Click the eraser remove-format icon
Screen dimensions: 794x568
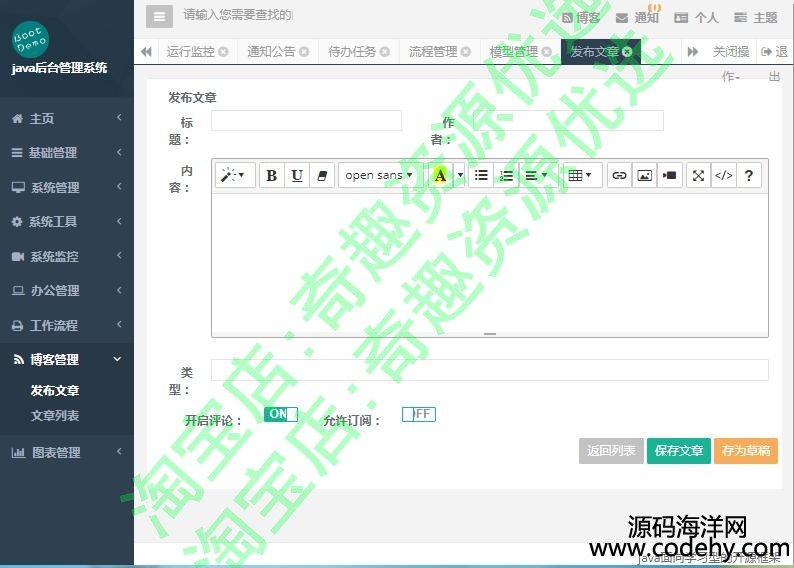click(x=322, y=175)
